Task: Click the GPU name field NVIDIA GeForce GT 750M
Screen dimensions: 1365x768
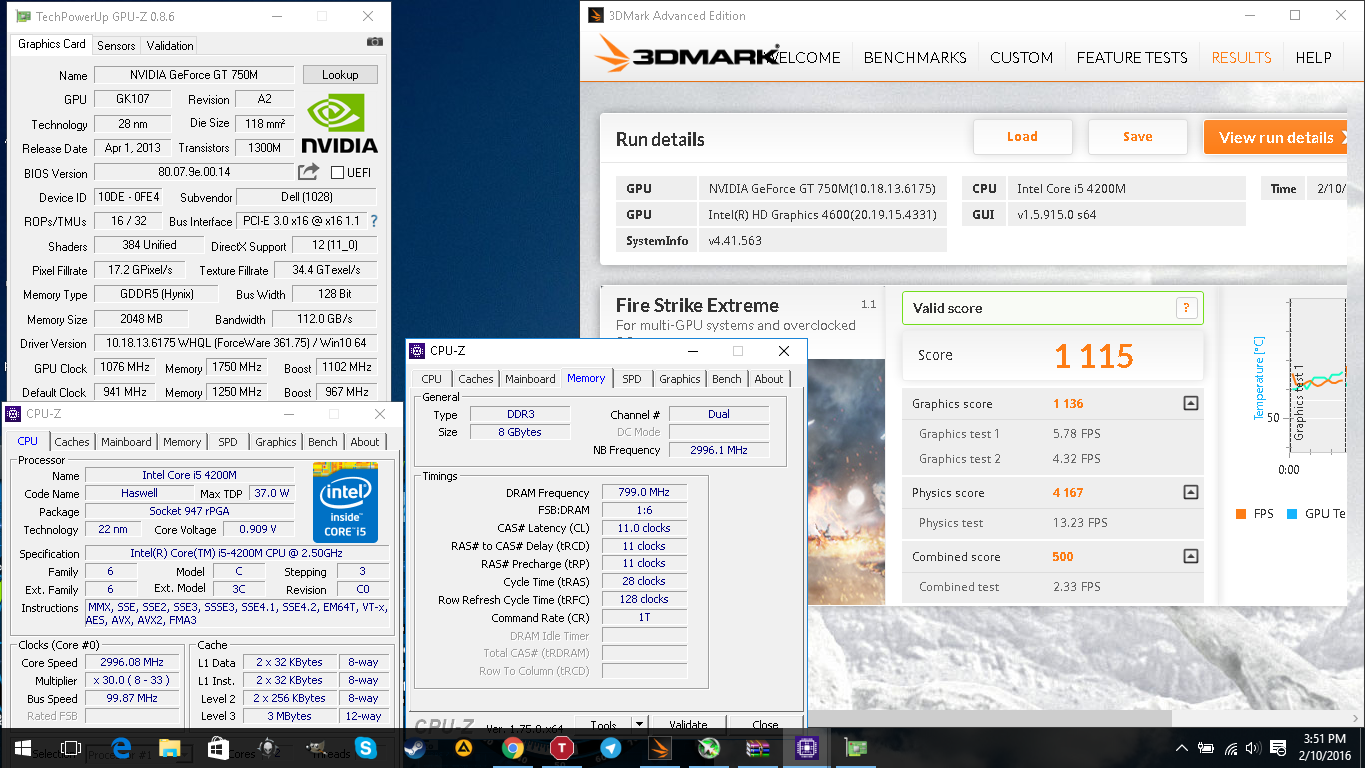Action: tap(194, 75)
